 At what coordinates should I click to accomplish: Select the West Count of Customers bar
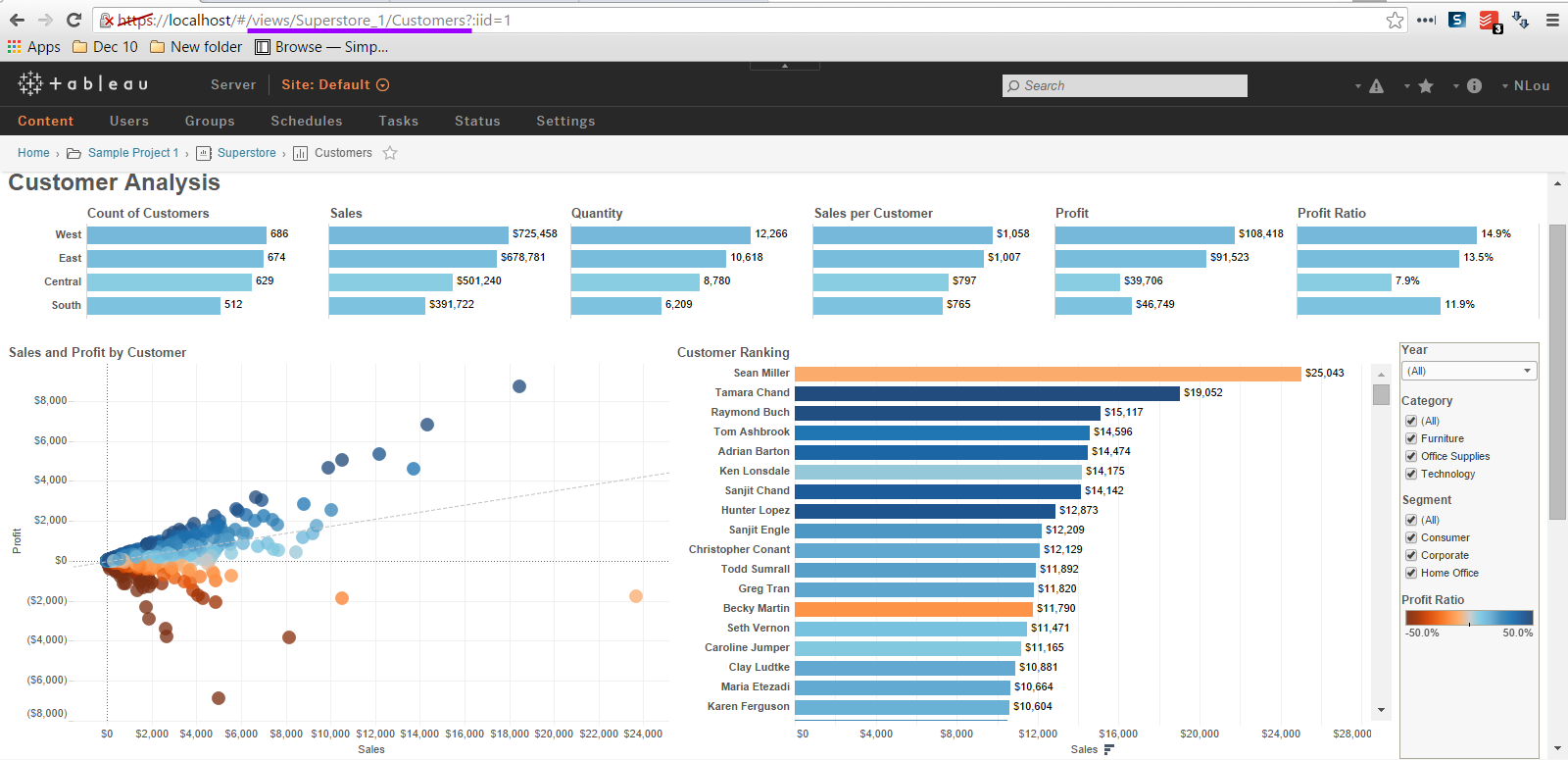point(176,235)
